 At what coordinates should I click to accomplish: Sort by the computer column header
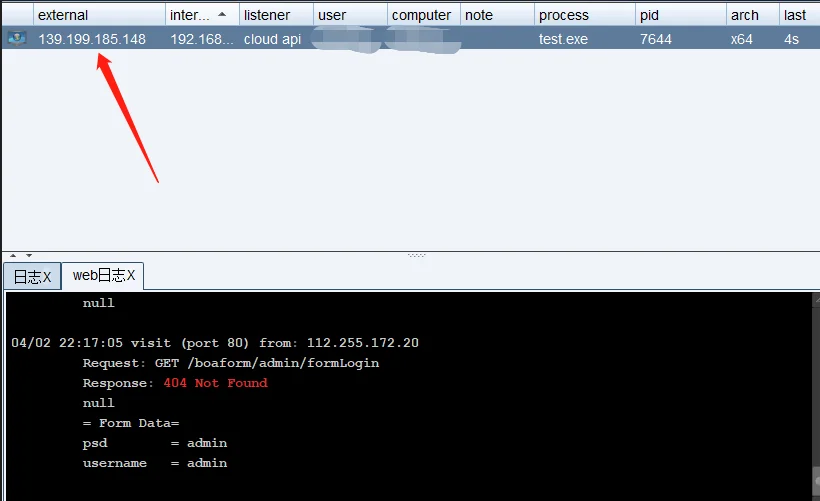click(424, 15)
